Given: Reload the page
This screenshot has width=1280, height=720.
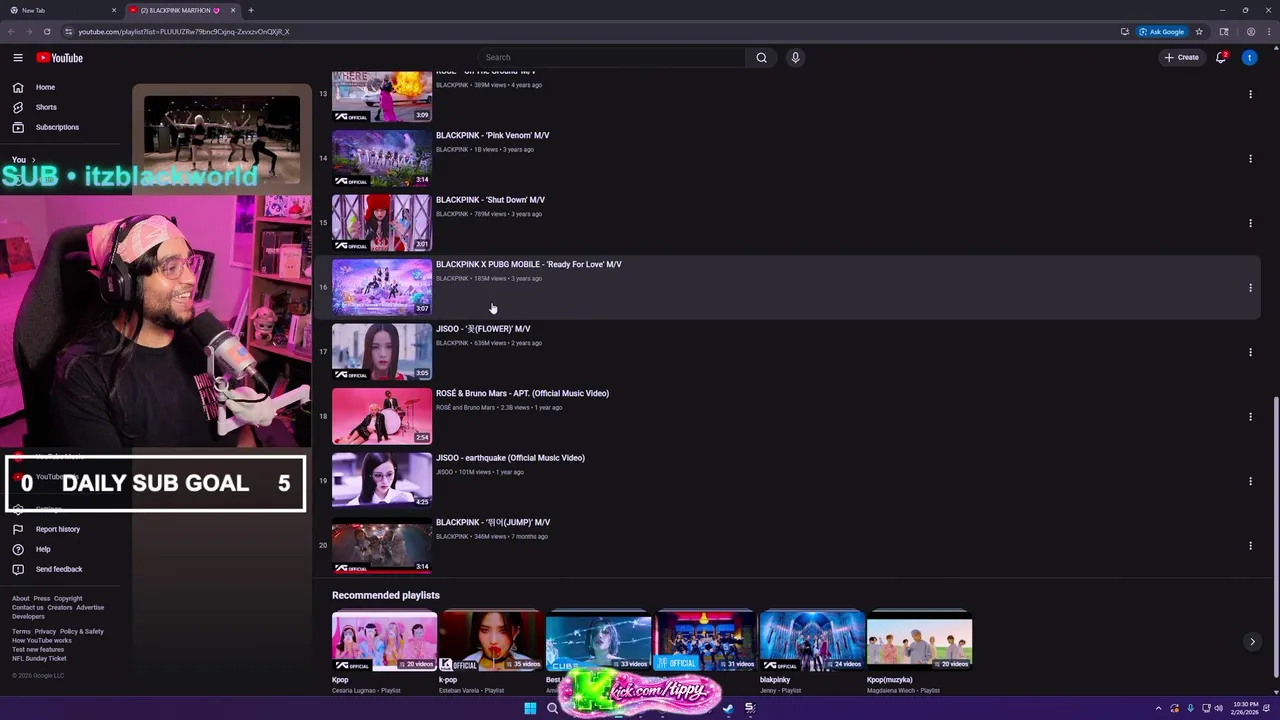Looking at the screenshot, I should click(x=47, y=31).
